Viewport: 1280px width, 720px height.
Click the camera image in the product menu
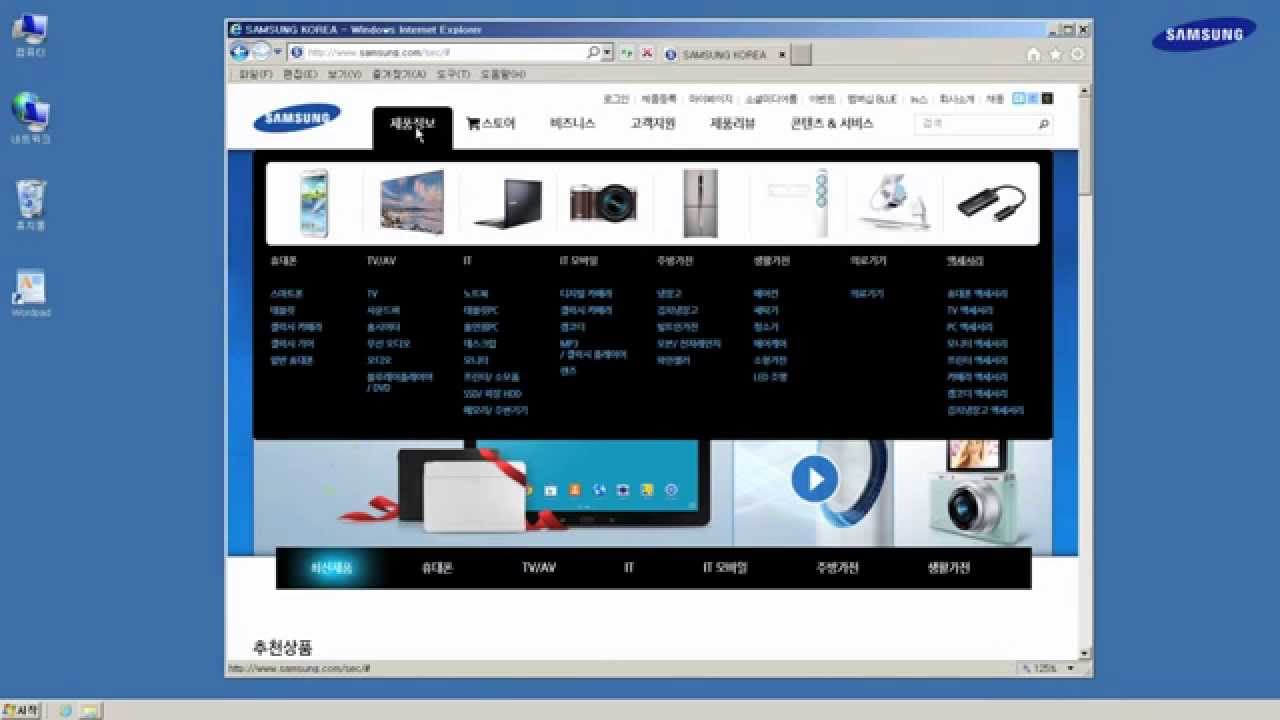pos(603,203)
